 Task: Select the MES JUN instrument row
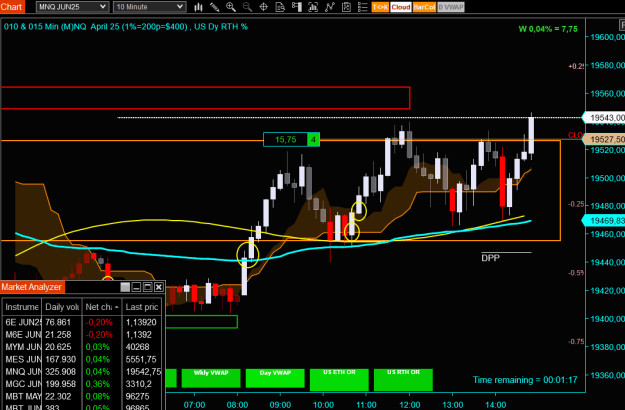coord(83,359)
